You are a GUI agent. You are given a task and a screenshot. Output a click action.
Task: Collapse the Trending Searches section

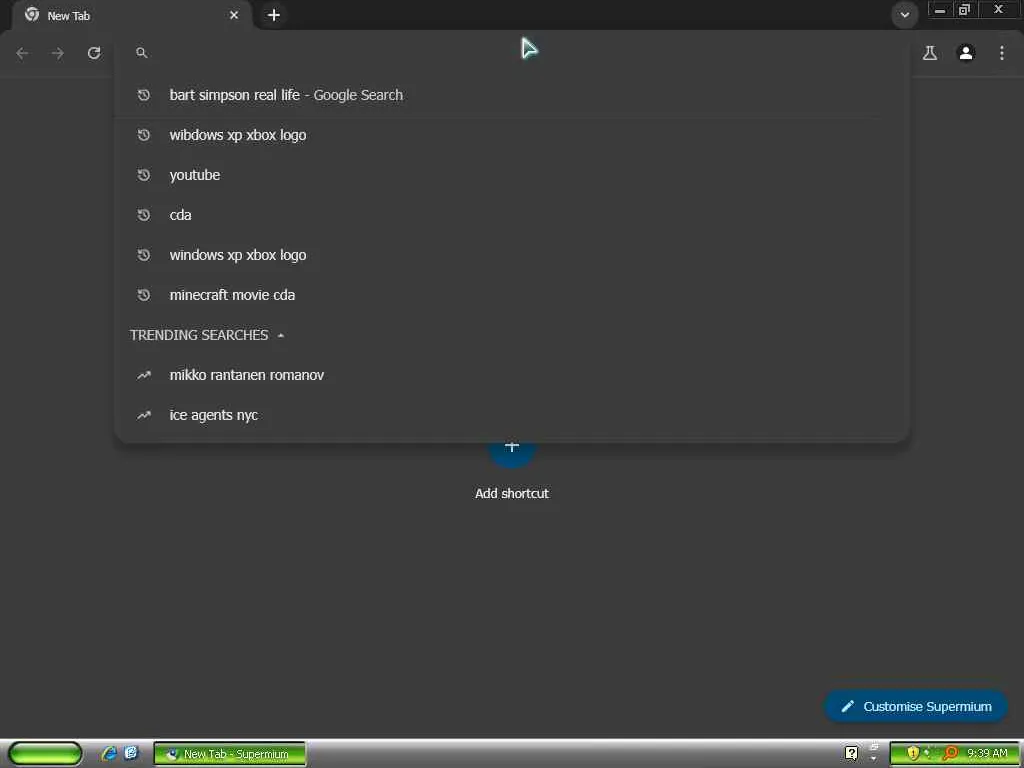click(x=281, y=335)
